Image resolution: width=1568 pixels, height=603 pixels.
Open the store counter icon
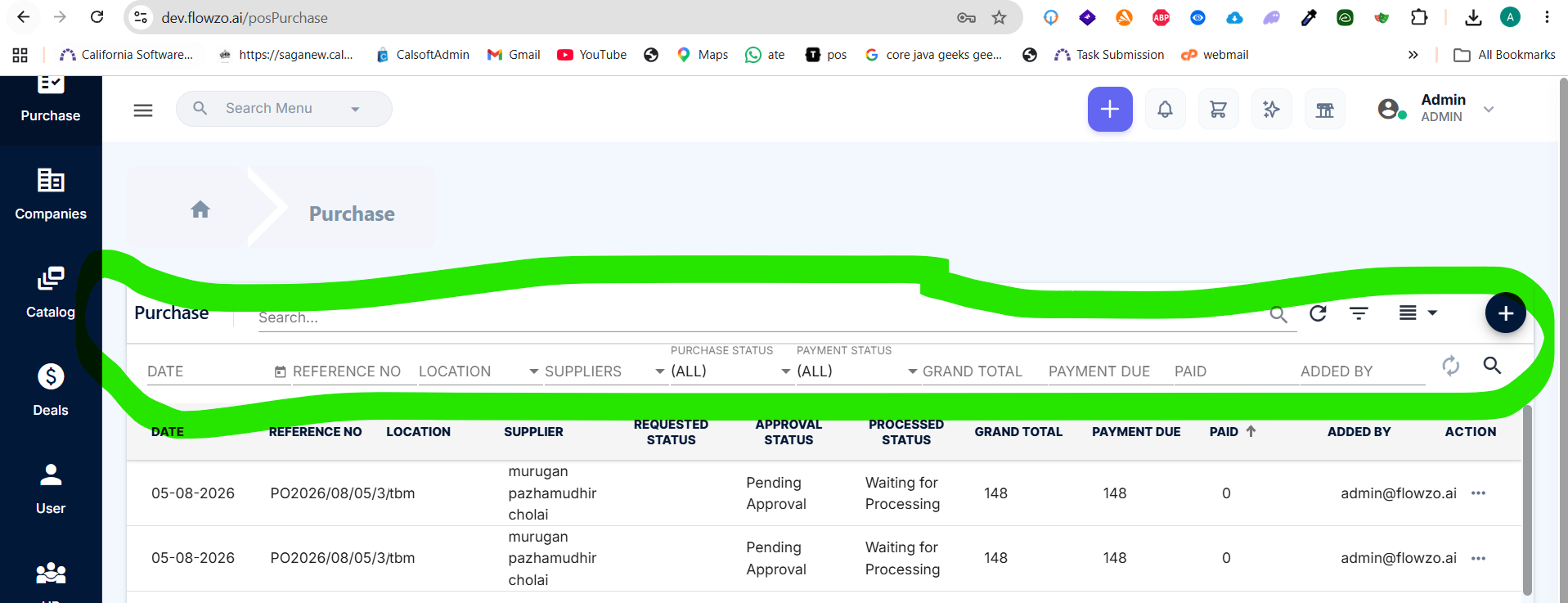tap(1324, 109)
